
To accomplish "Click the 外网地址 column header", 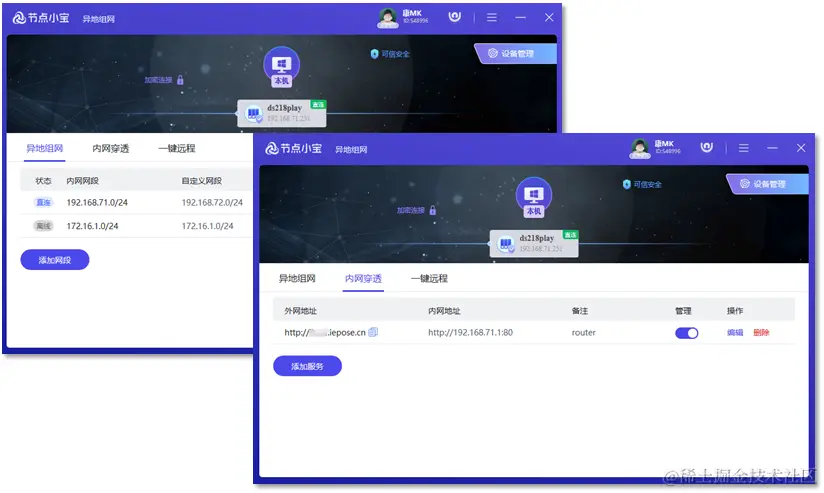I will [x=301, y=311].
